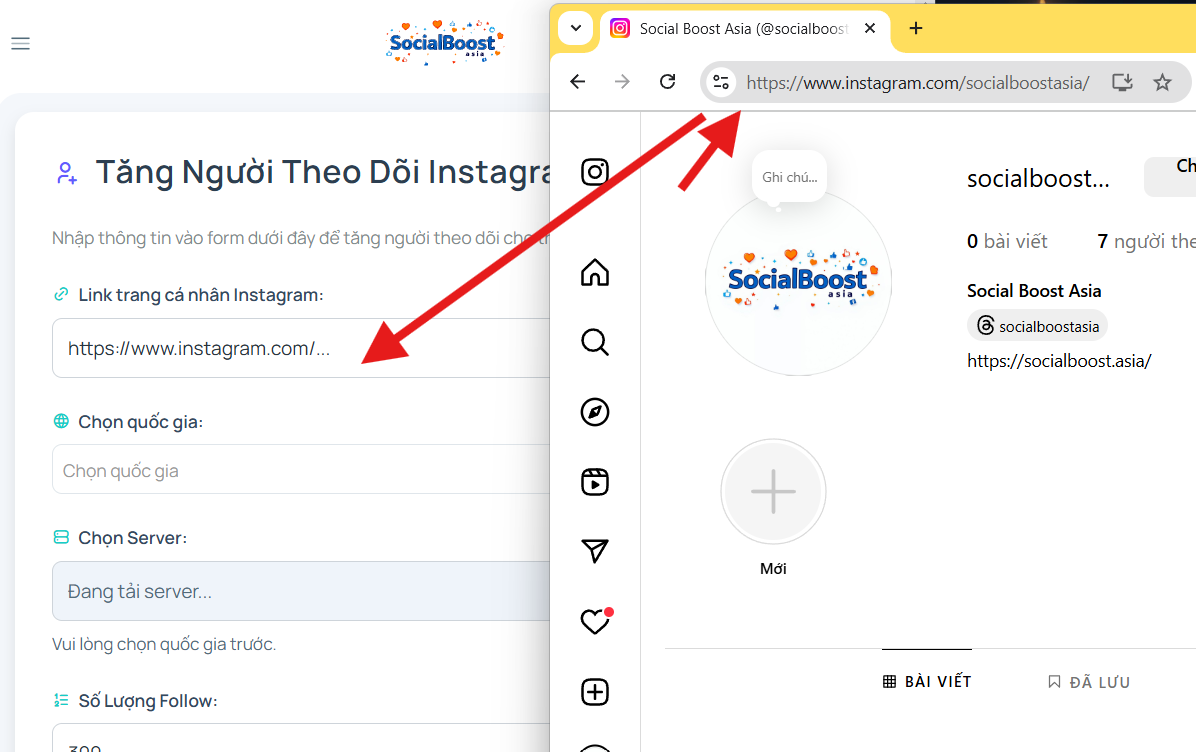This screenshot has width=1196, height=752.
Task: Open a new browser tab
Action: (916, 28)
